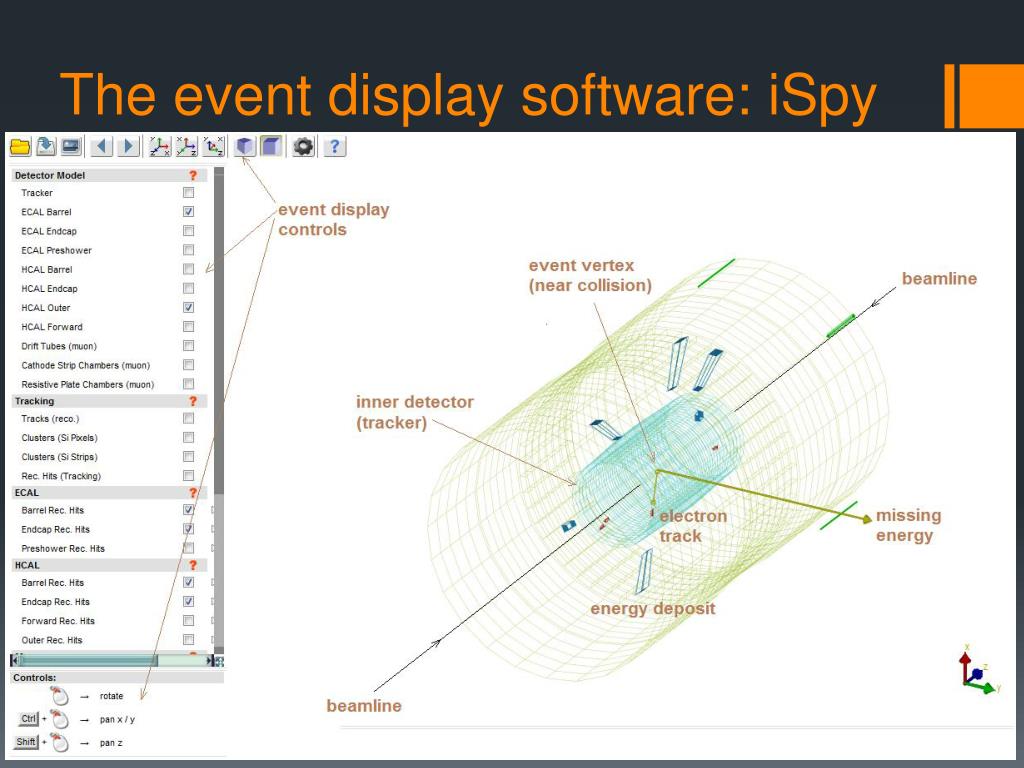The height and width of the screenshot is (768, 1024).
Task: Collapse the ECAL section header
Action: (x=109, y=492)
